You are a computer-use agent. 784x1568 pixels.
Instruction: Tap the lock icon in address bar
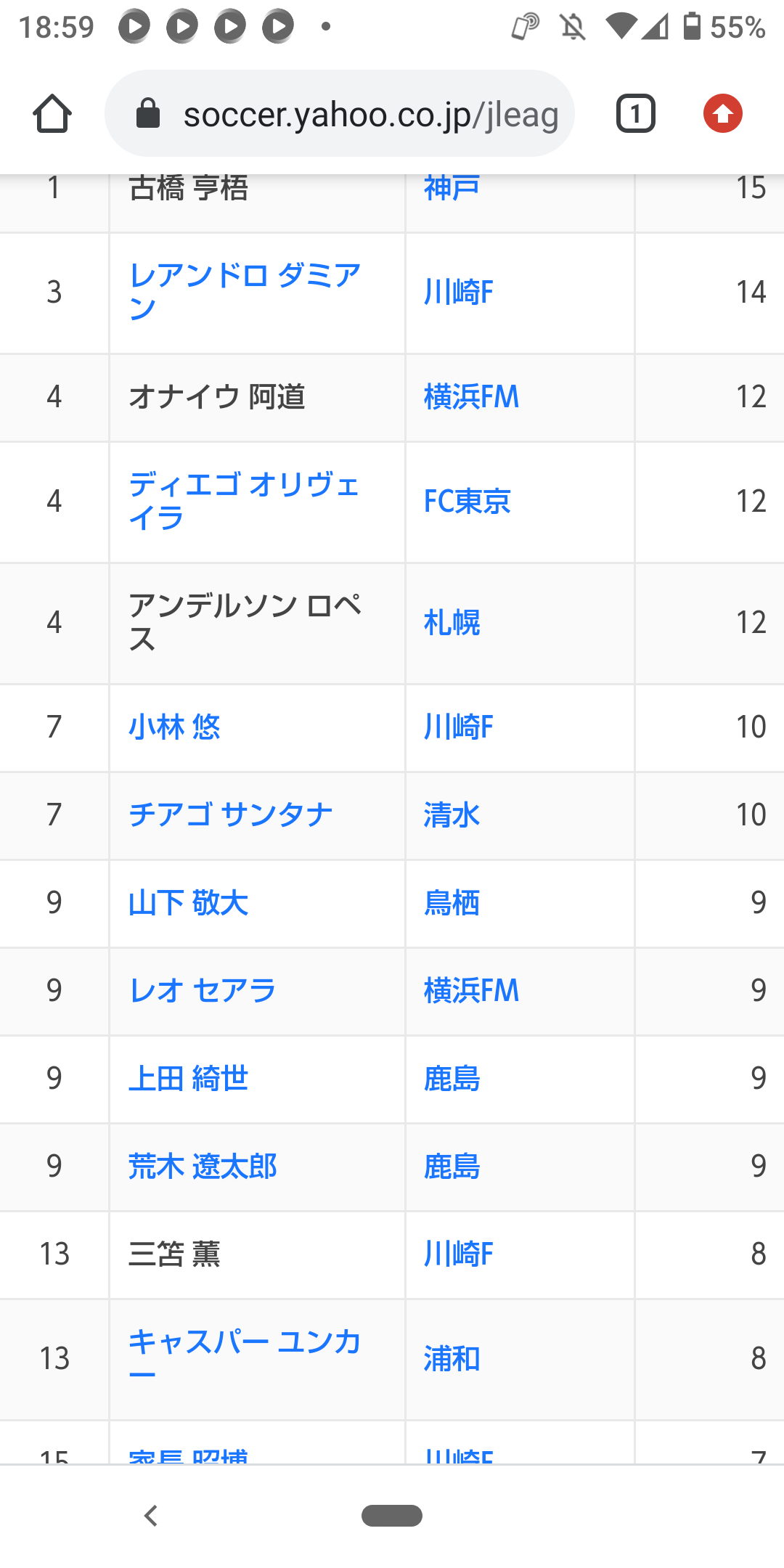[x=148, y=114]
